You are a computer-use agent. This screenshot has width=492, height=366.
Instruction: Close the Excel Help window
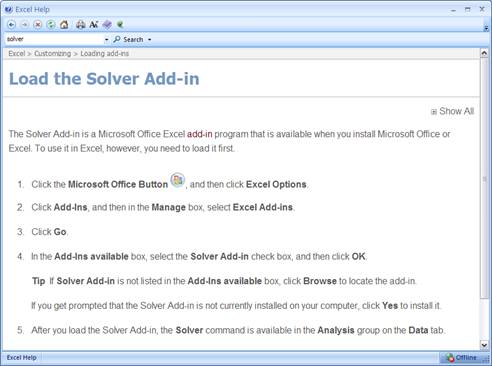tap(482, 9)
